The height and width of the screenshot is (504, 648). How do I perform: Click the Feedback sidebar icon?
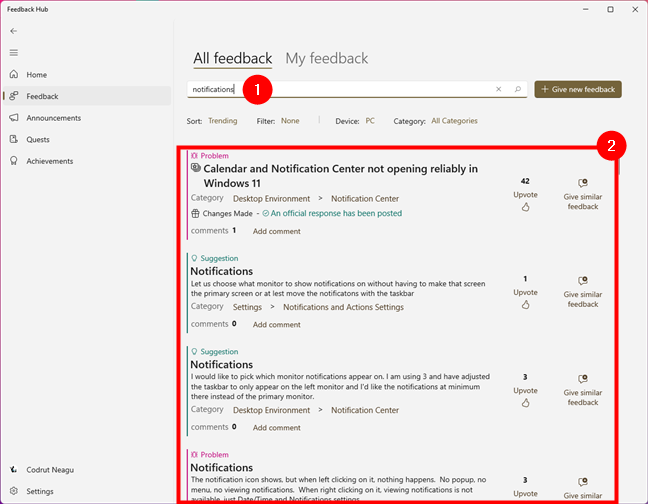[14, 96]
